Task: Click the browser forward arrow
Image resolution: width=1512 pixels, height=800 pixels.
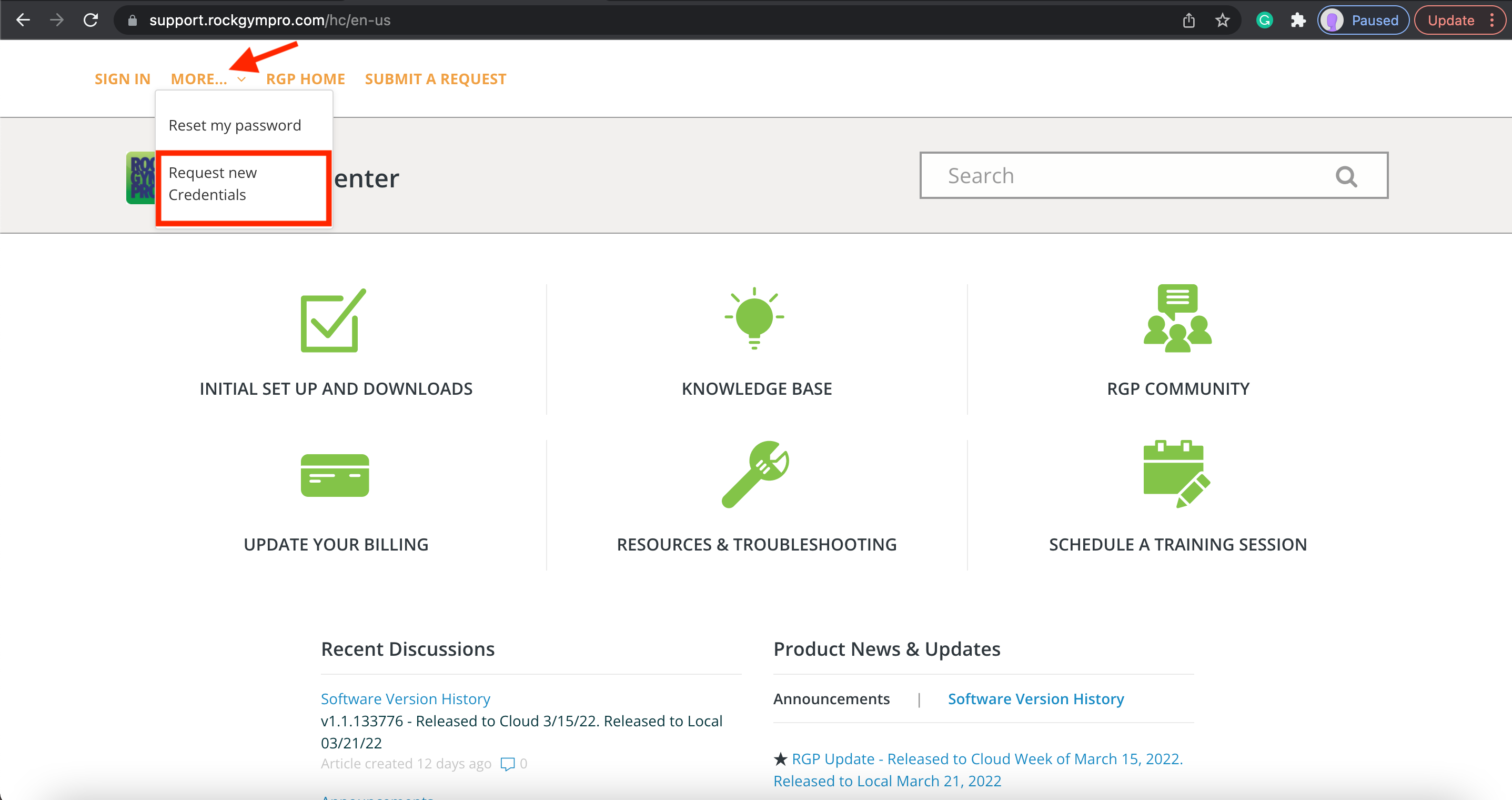Action: [x=57, y=20]
